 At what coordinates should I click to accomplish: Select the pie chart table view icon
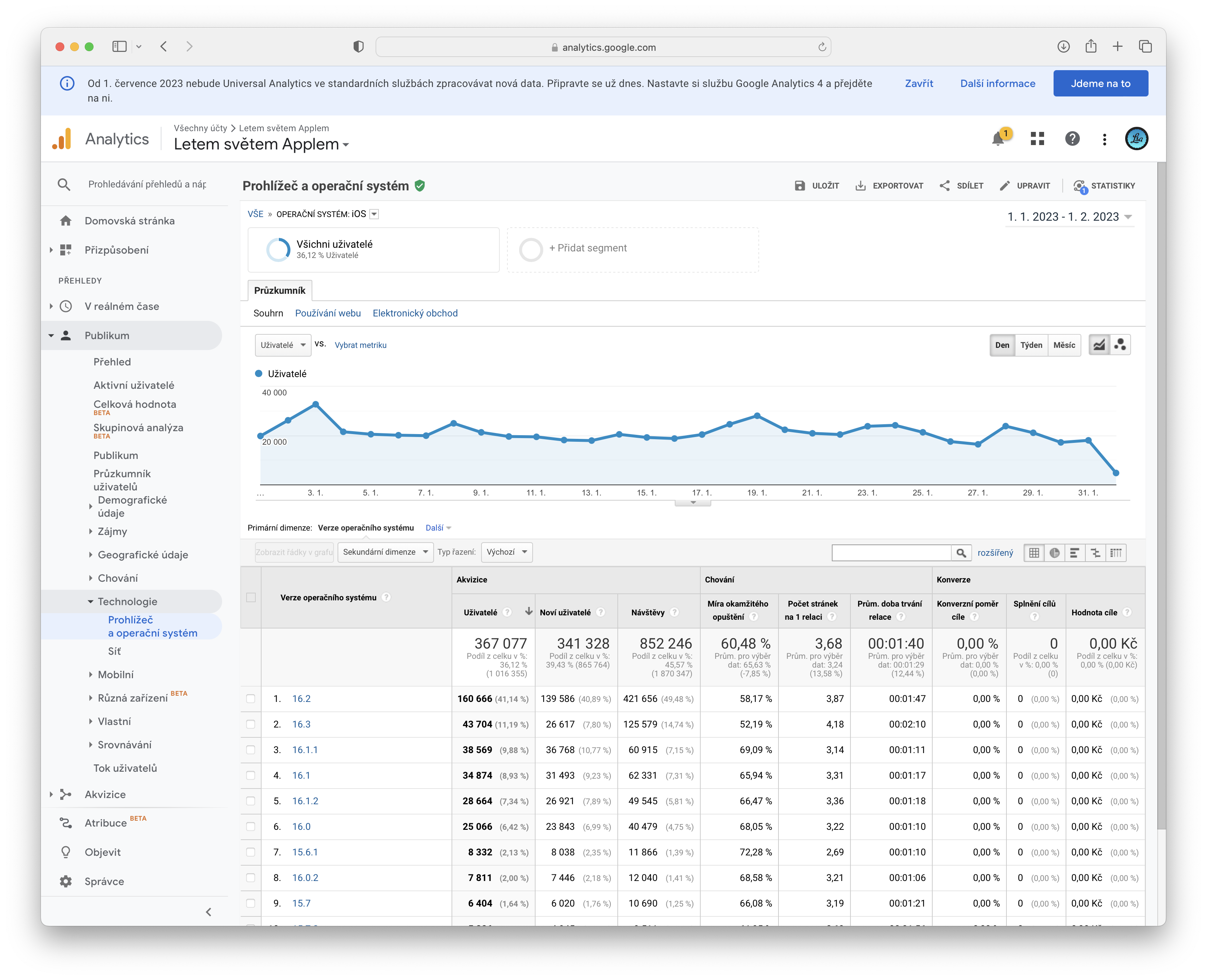pyautogui.click(x=1054, y=552)
